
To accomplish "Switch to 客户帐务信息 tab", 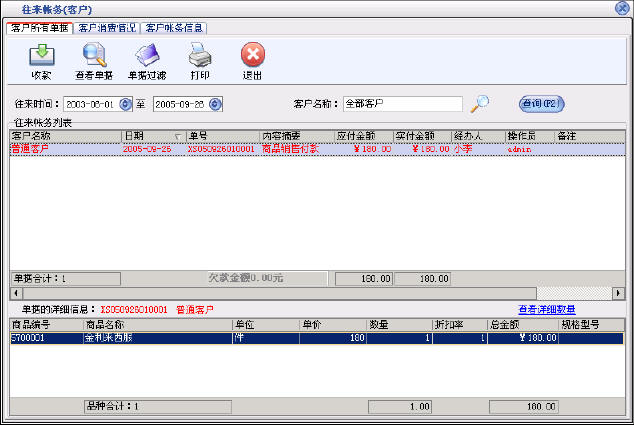I will 175,28.
